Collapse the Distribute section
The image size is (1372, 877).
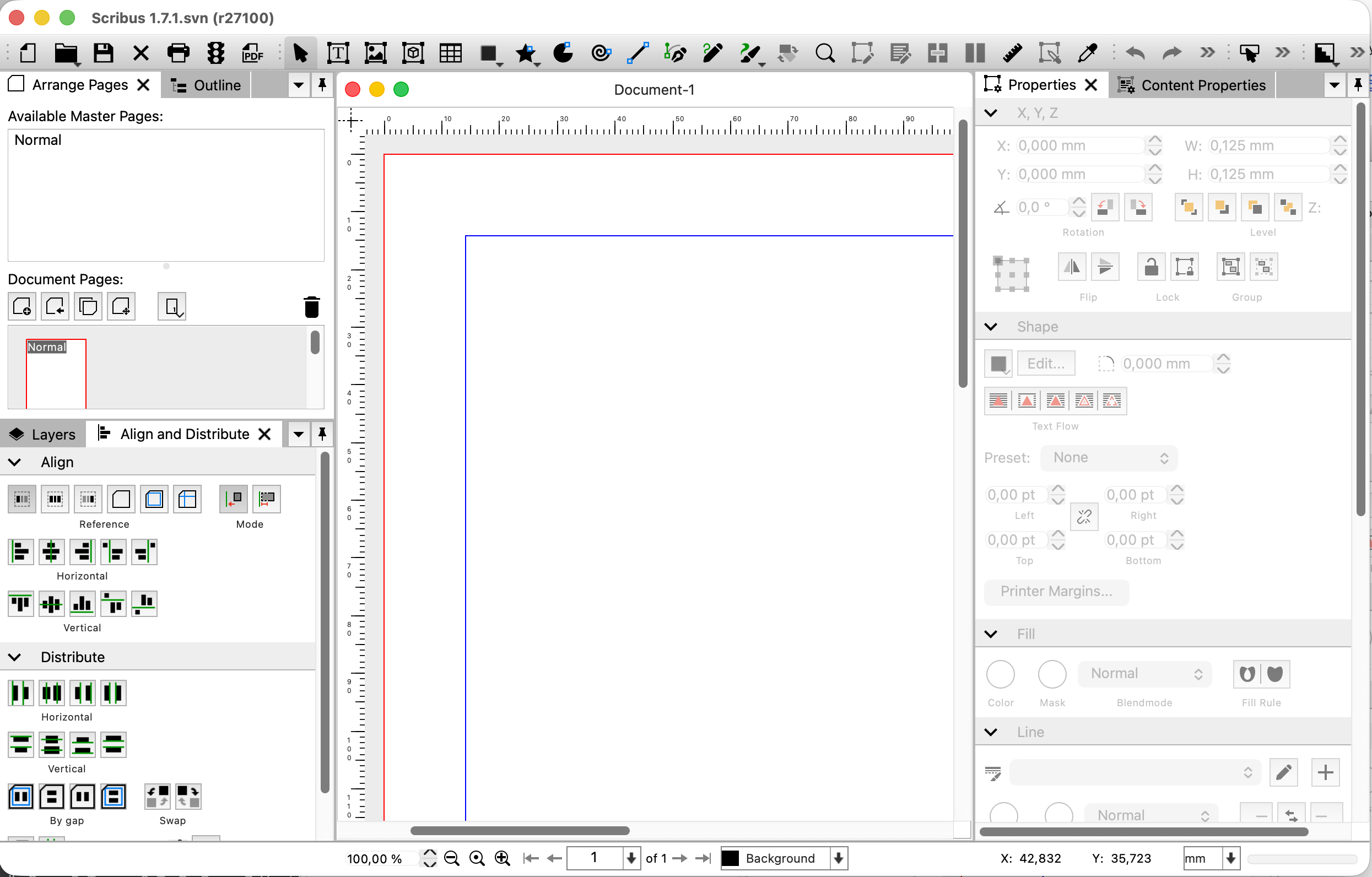click(15, 657)
